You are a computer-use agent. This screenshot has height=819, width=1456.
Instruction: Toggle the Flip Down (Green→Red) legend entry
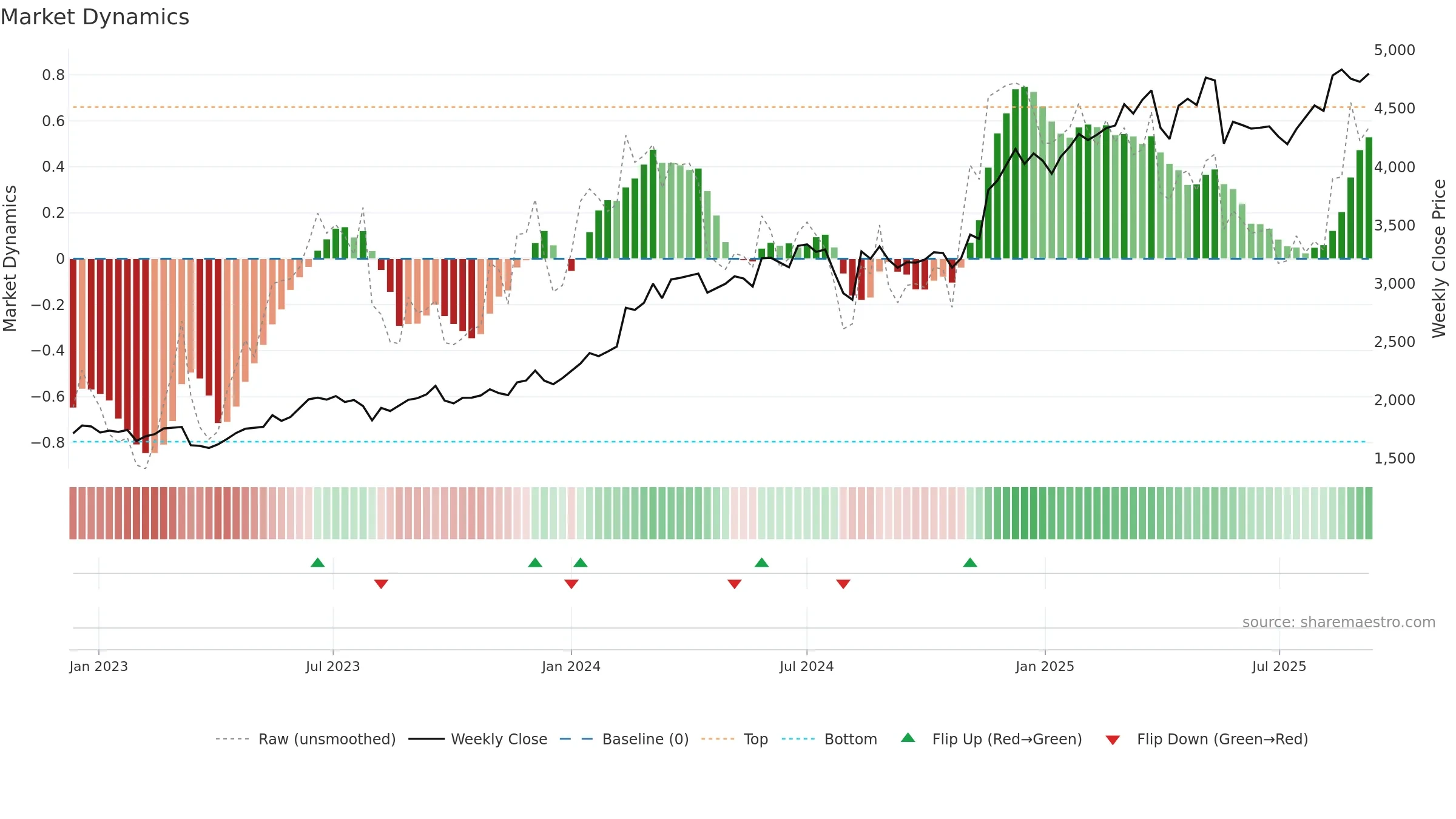(x=1207, y=739)
